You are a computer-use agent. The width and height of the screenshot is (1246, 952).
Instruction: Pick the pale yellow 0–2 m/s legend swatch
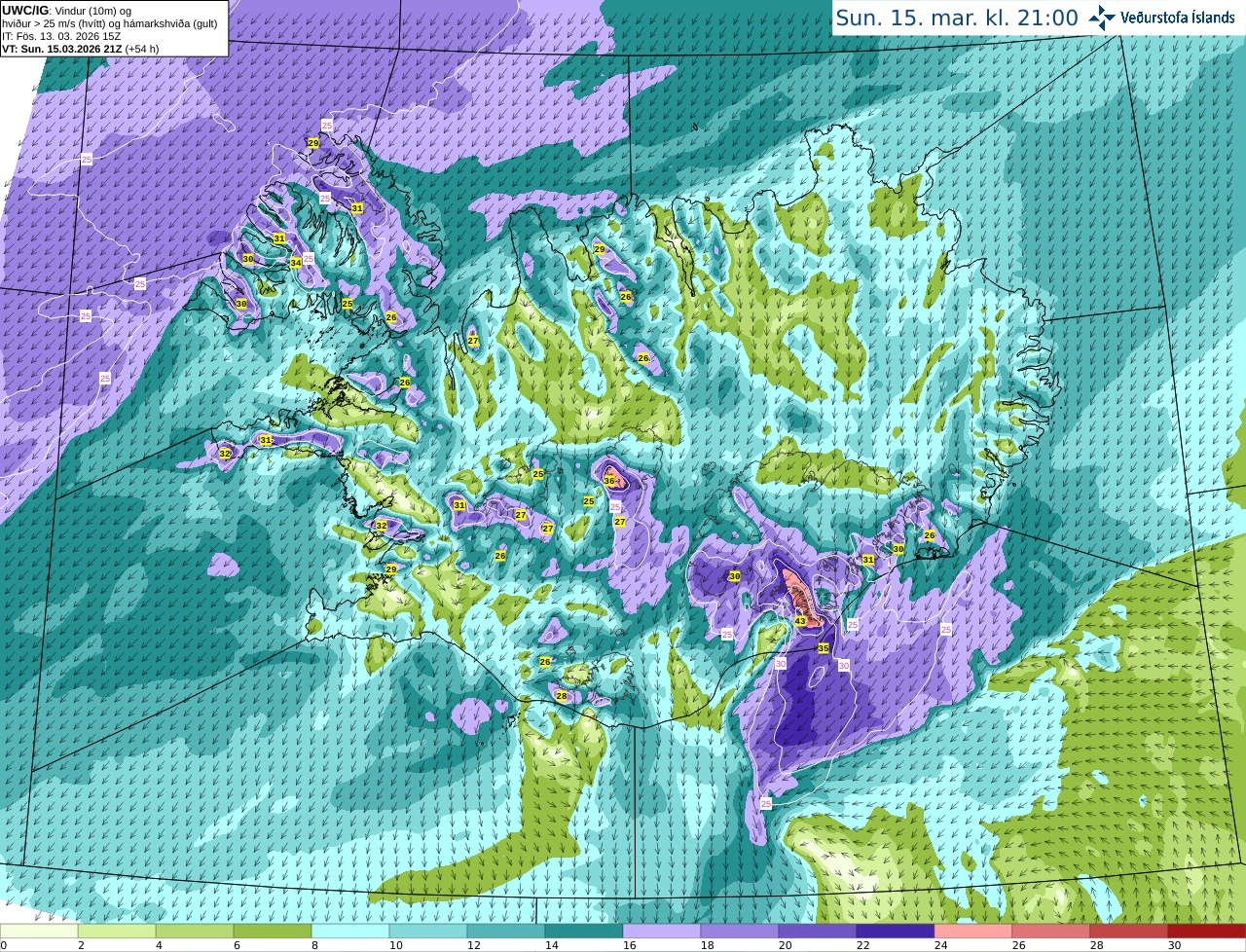click(39, 932)
